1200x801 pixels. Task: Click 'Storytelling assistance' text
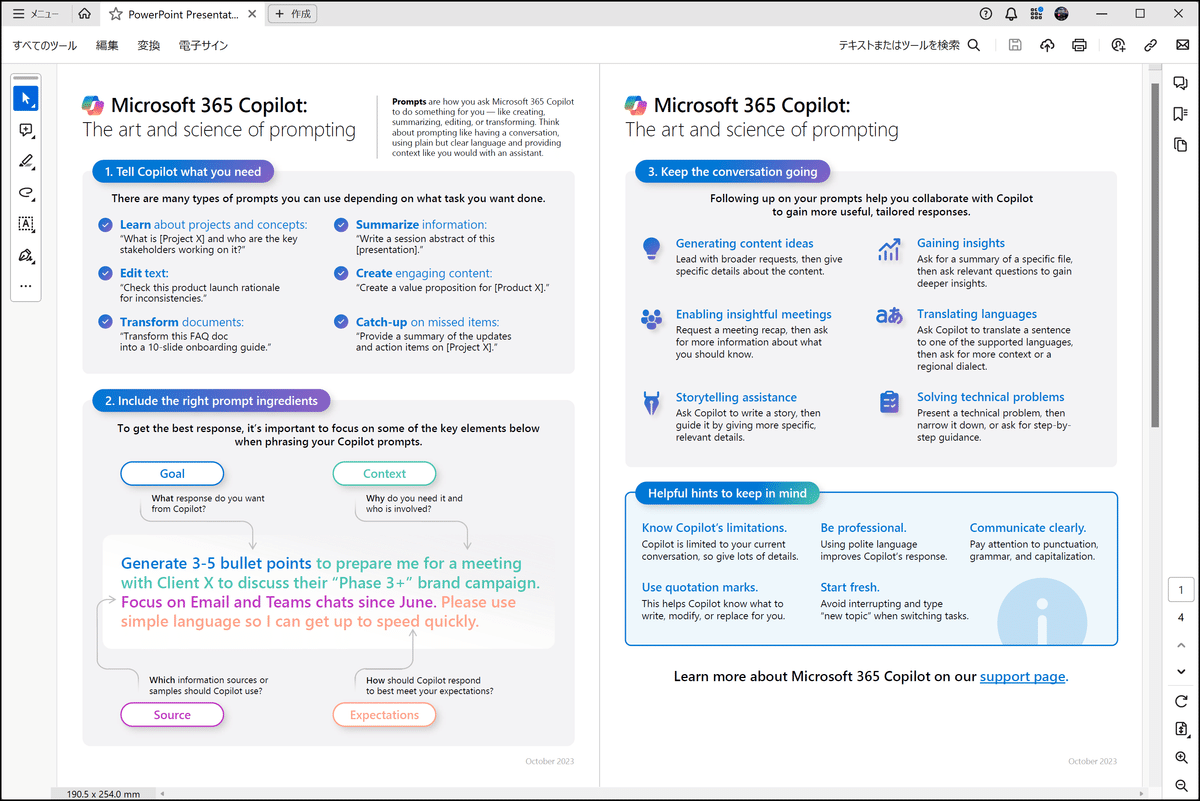pyautogui.click(x=736, y=397)
